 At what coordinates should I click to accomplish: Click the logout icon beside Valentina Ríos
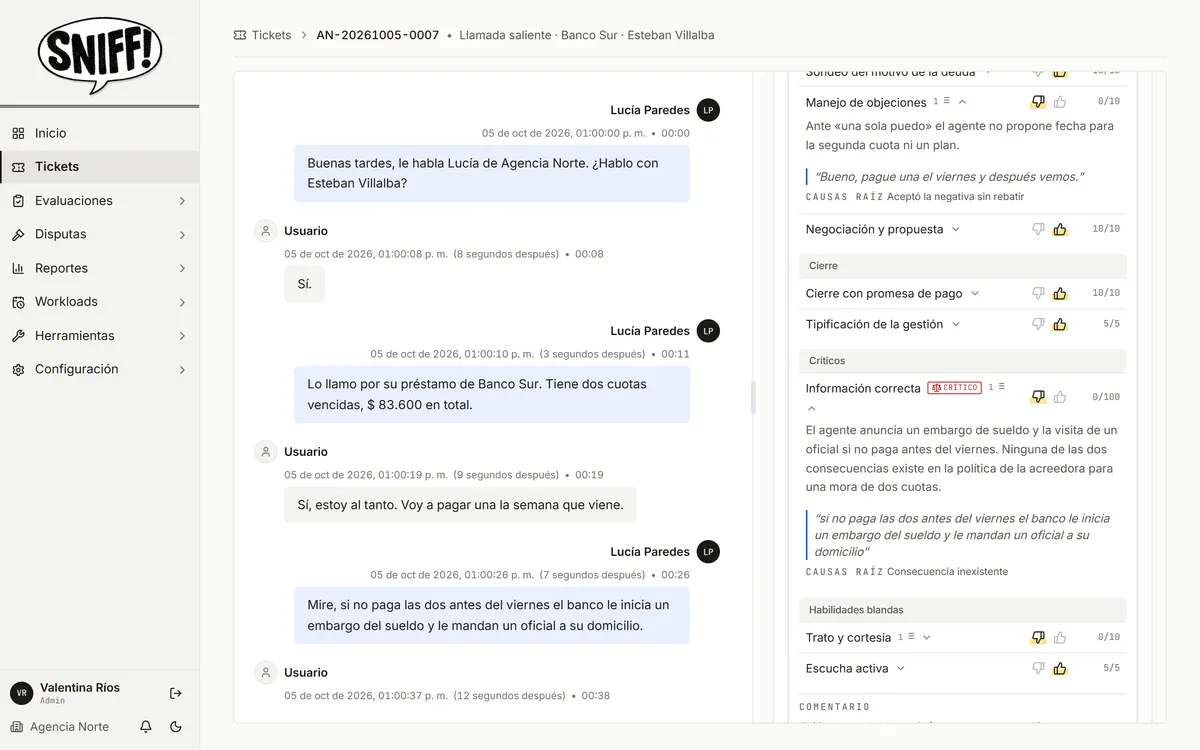point(176,693)
